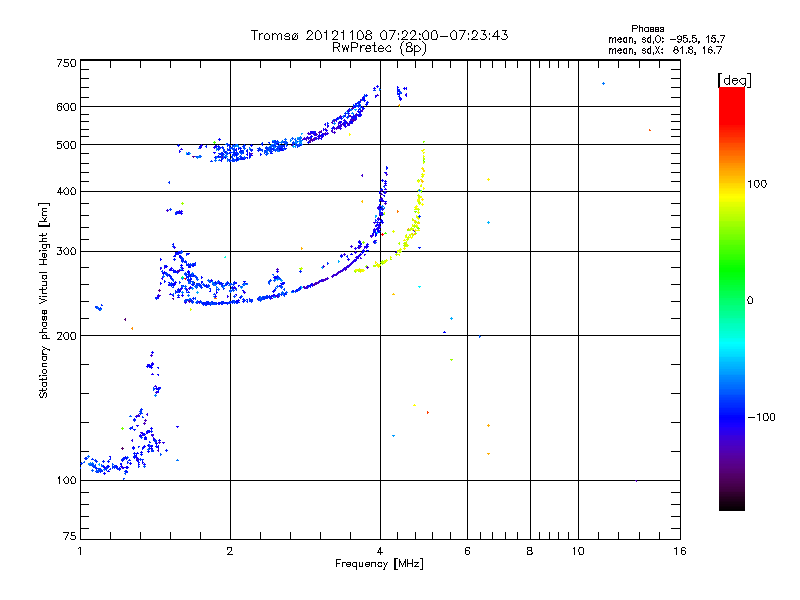The height and width of the screenshot is (600, 800).
Task: Click the y-axis tick label "500"
Action: click(x=66, y=145)
